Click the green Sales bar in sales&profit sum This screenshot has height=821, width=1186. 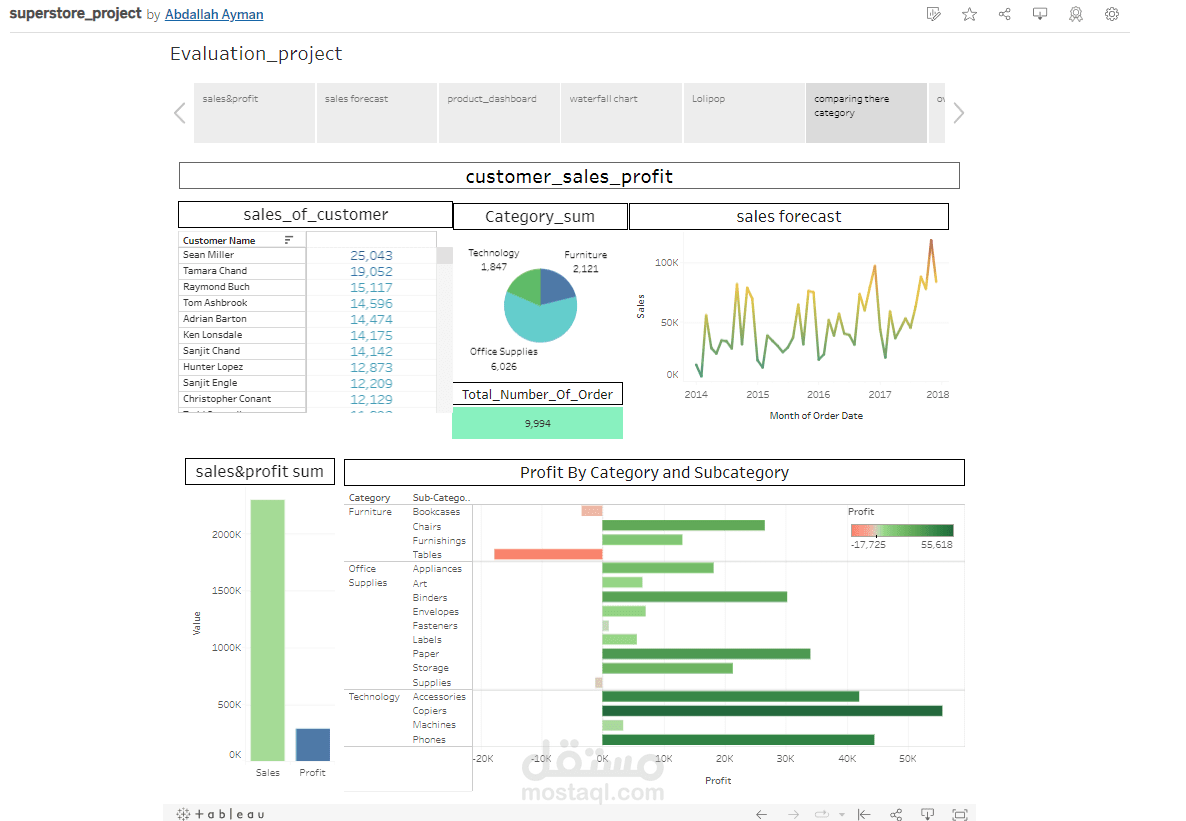click(x=268, y=630)
